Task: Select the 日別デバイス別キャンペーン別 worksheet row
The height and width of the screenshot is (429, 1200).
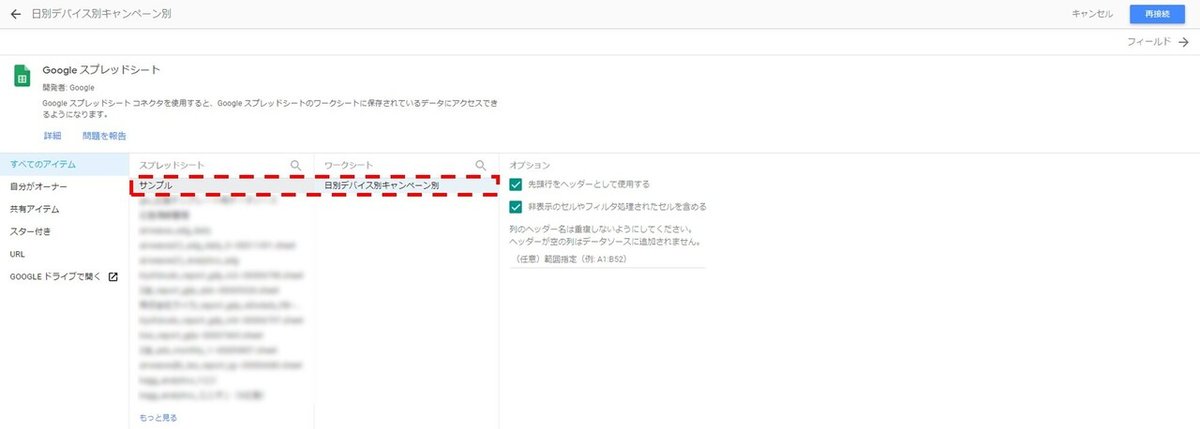Action: (x=405, y=186)
